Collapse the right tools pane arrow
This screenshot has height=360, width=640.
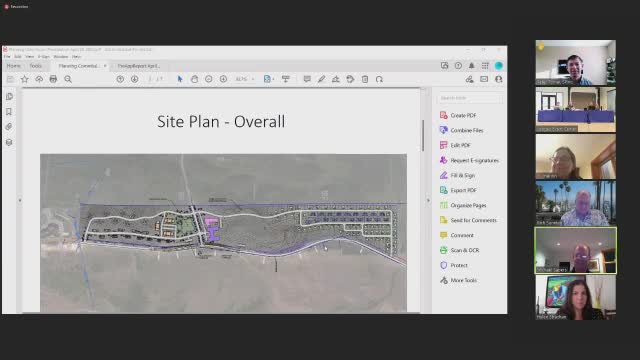[428, 200]
